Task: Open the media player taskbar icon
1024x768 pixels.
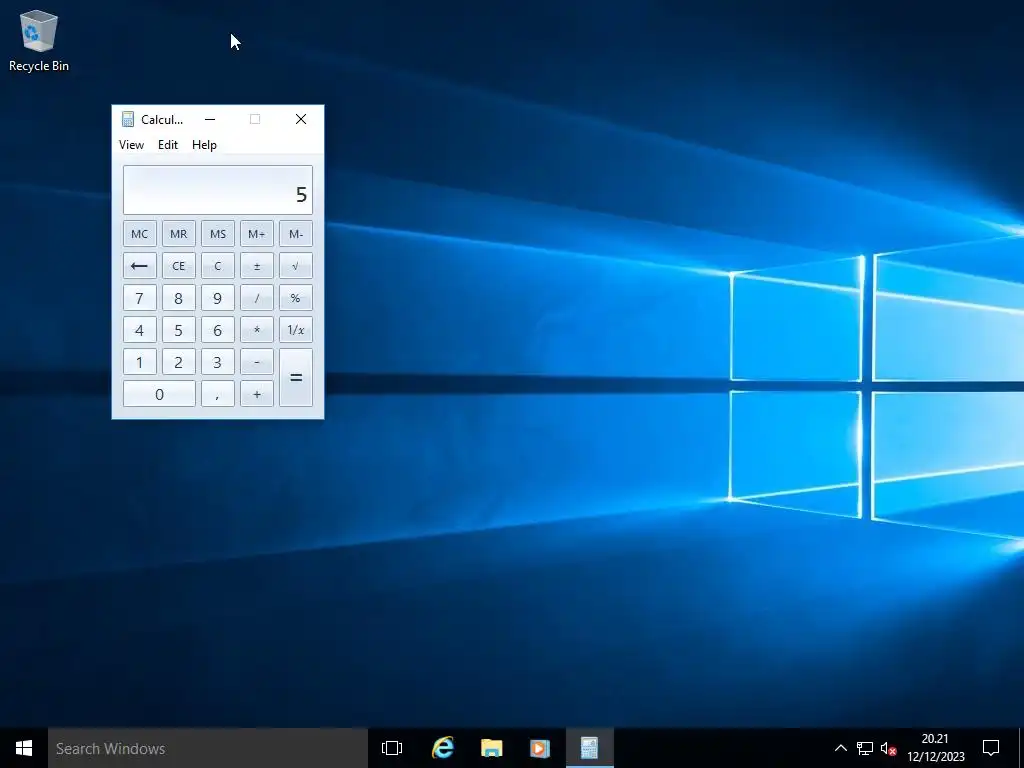Action: coord(540,748)
